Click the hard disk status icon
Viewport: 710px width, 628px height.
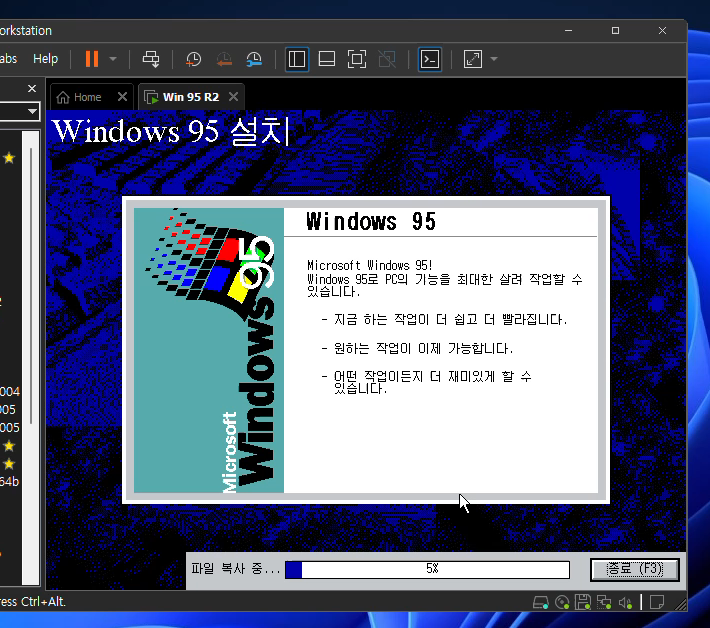point(541,603)
